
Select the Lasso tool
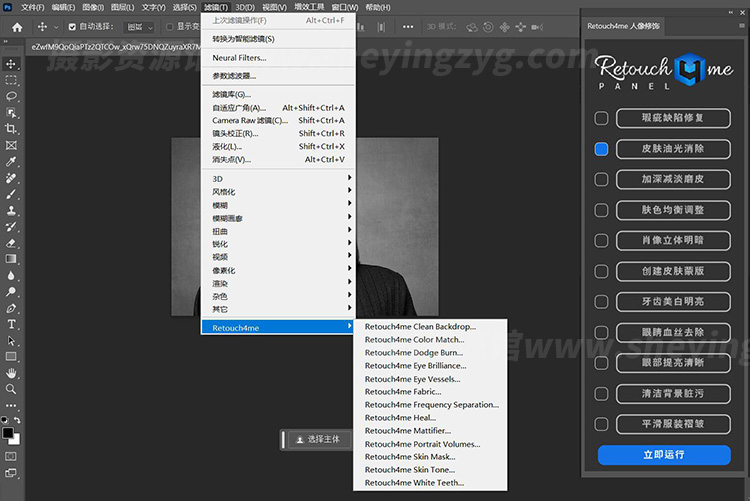[x=11, y=97]
